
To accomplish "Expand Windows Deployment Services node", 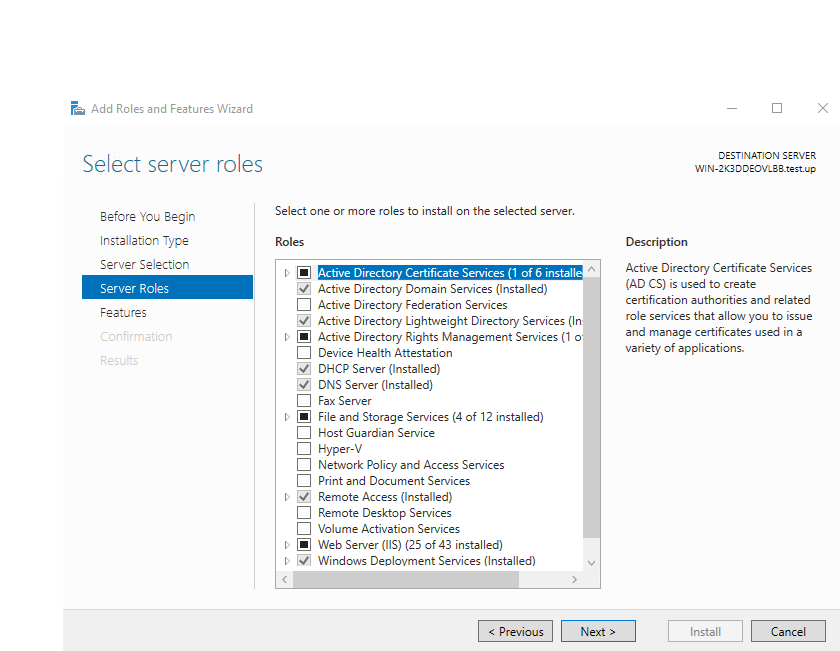I will (287, 560).
